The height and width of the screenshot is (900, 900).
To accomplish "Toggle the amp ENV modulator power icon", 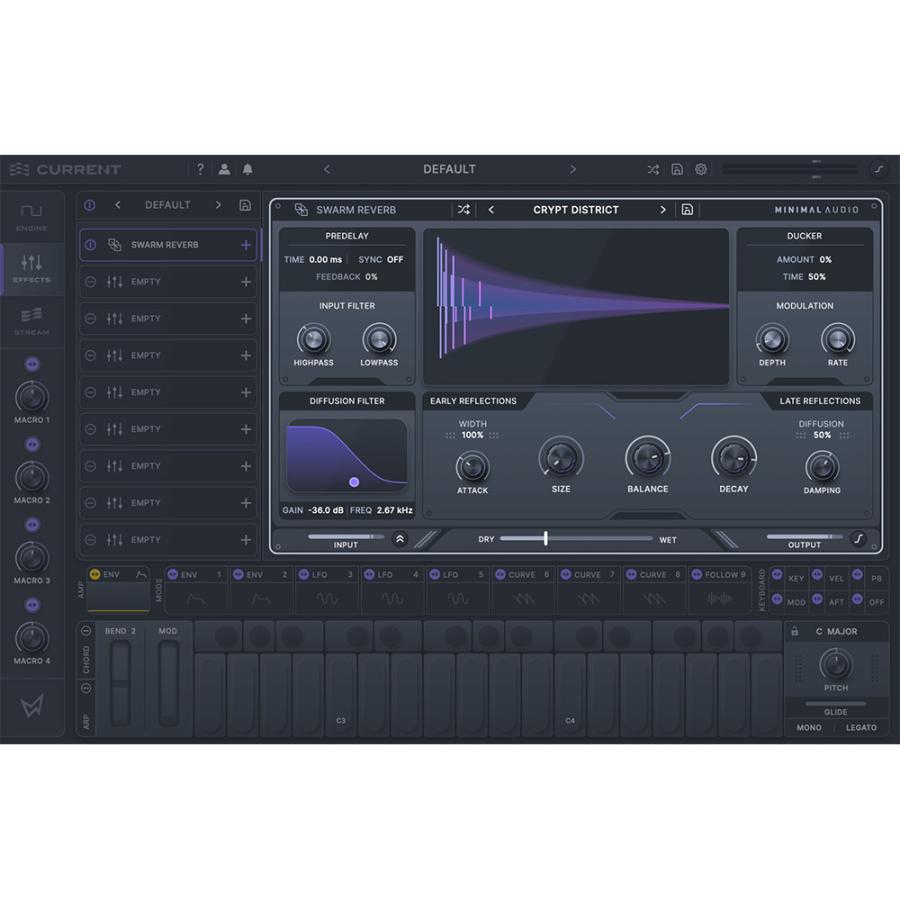I will [x=95, y=575].
